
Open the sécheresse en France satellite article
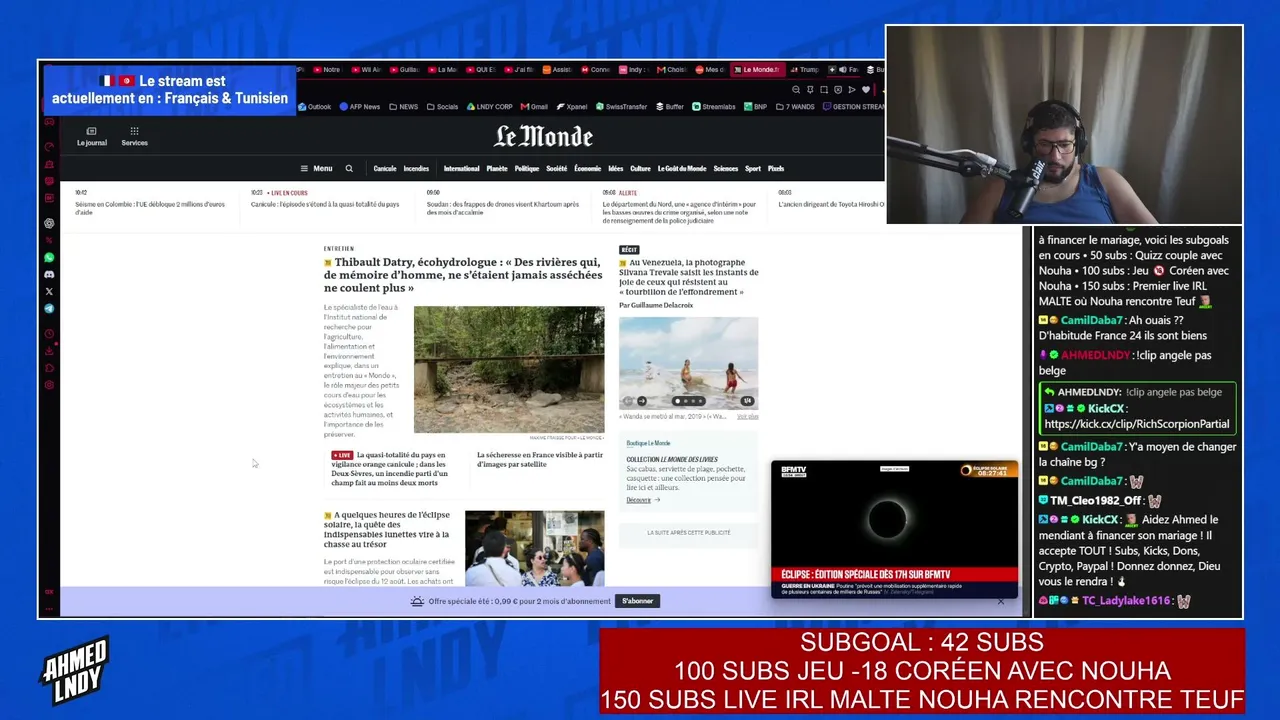540,460
